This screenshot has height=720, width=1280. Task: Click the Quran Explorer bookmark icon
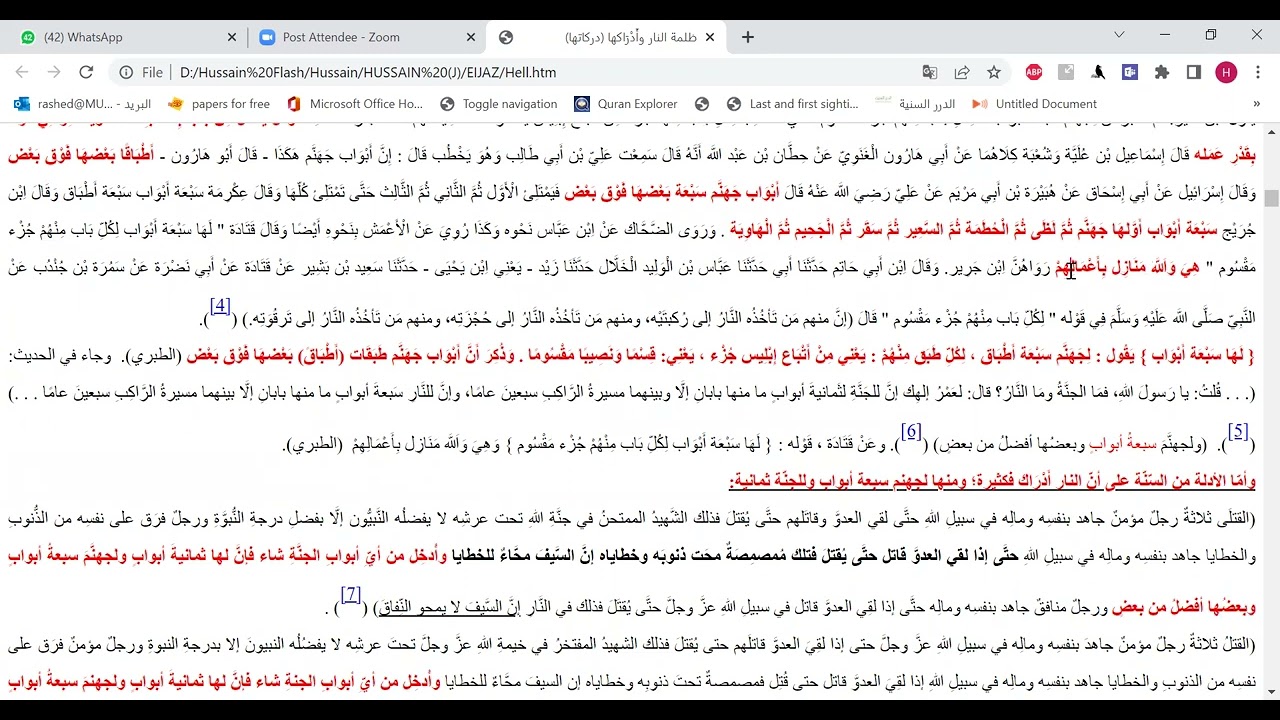coord(582,104)
